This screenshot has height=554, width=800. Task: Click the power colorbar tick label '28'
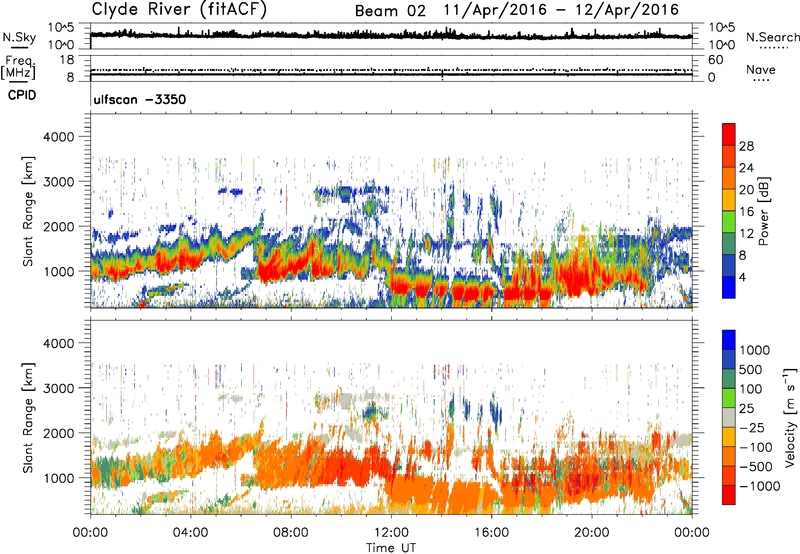click(x=746, y=146)
